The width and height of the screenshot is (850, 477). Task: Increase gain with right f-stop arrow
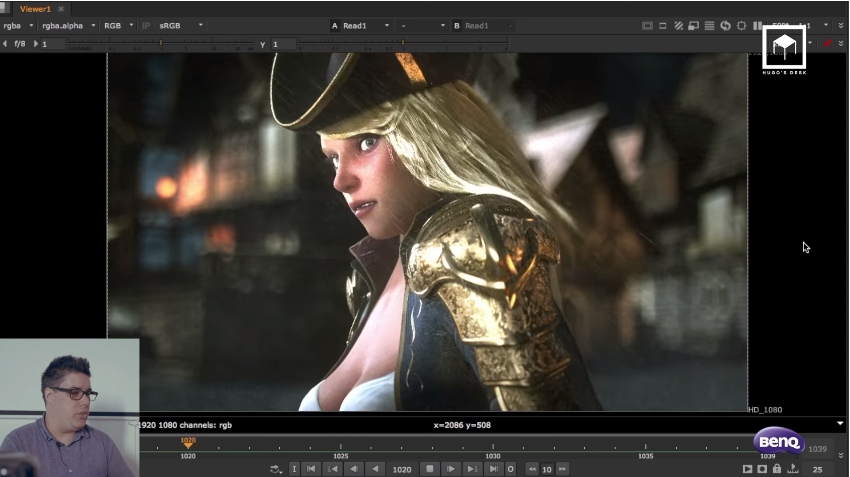click(x=36, y=43)
